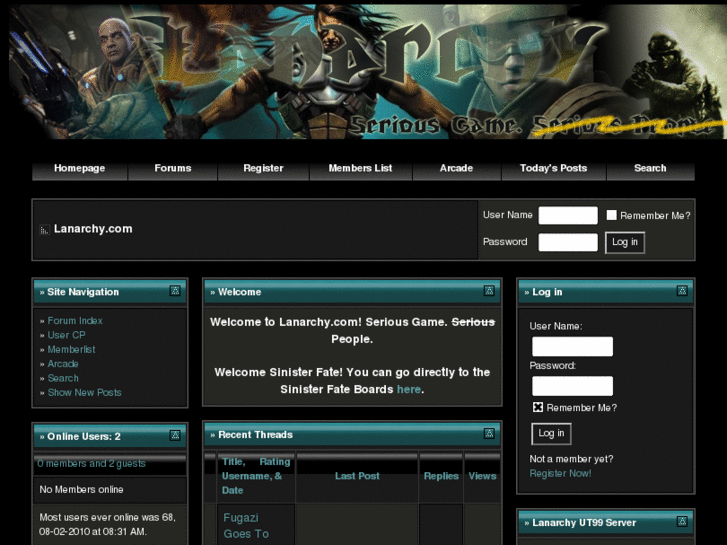Screen dimensions: 727x545
Task: Click 'No Members online' text
Action: tap(81, 489)
